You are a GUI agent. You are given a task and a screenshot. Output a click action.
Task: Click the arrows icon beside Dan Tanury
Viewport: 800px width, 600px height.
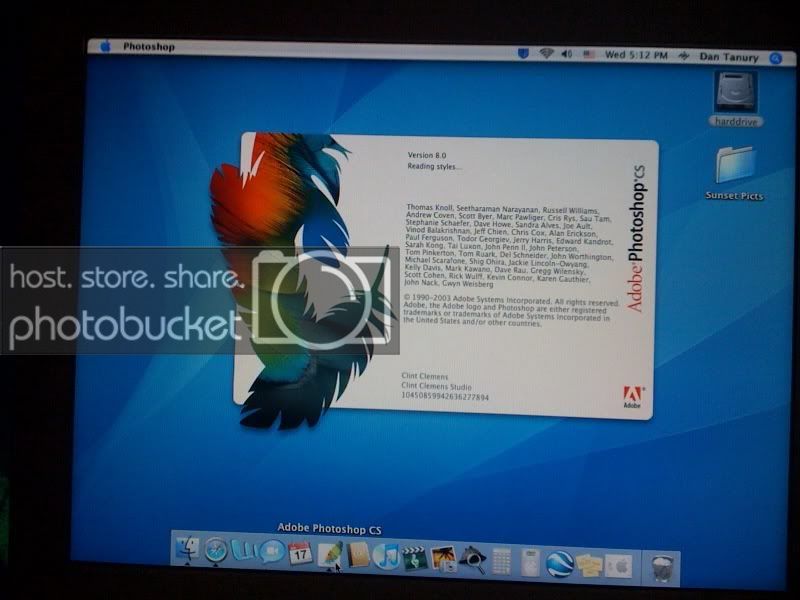[684, 56]
